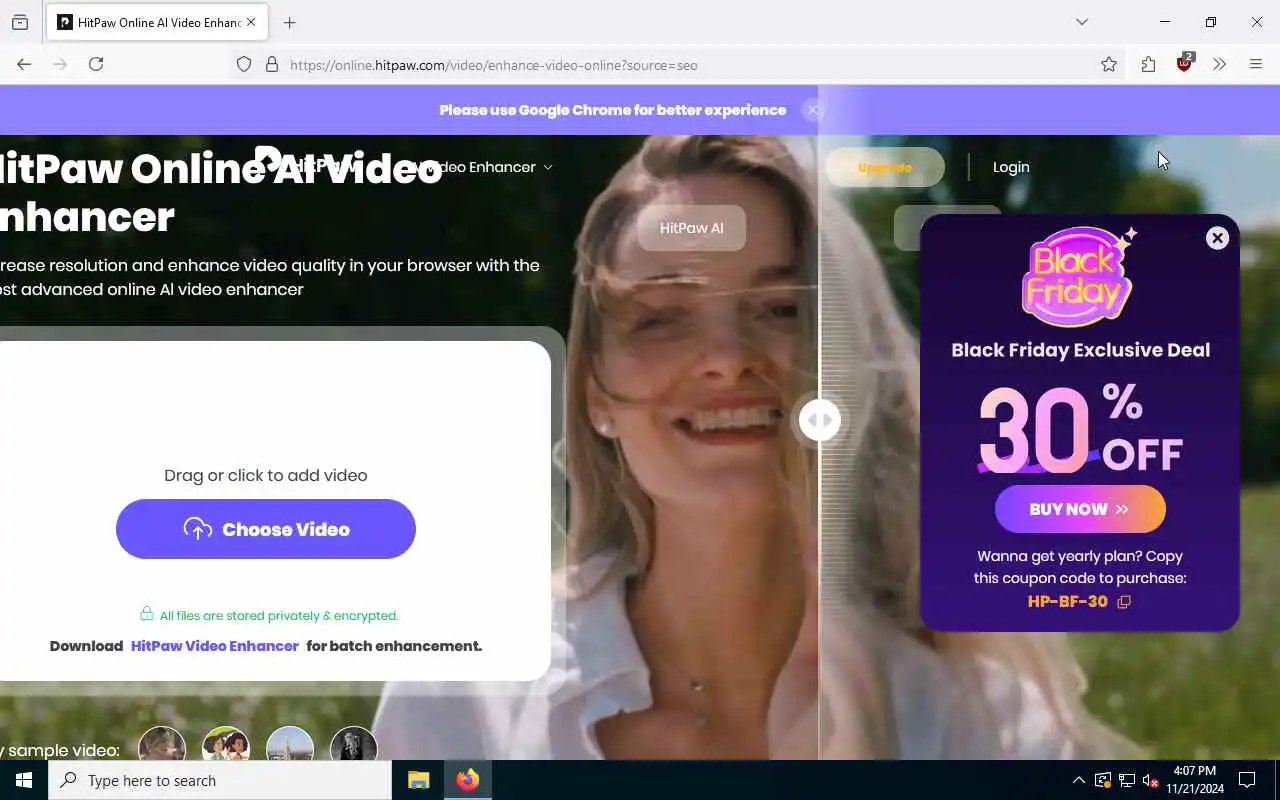Click the Black Friday Exclusive Deal heading
The width and height of the screenshot is (1280, 800).
1080,350
